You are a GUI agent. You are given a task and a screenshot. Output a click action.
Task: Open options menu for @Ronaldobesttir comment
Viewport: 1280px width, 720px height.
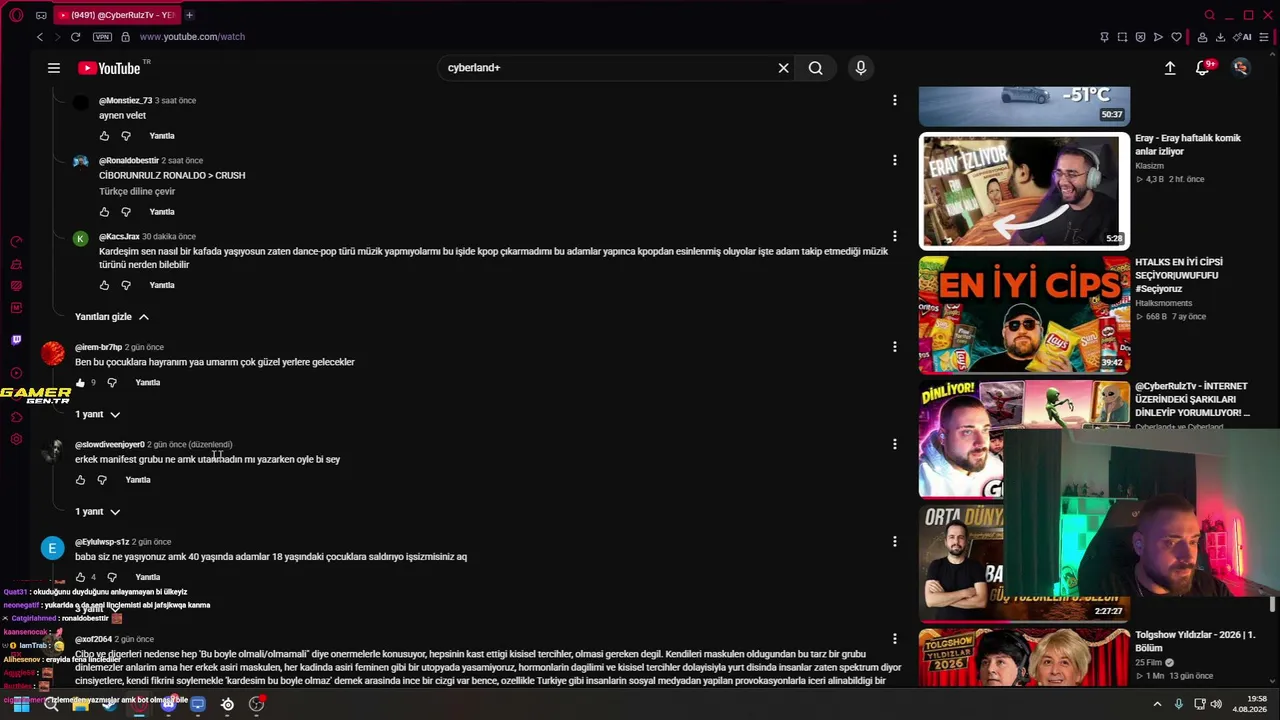pos(895,160)
